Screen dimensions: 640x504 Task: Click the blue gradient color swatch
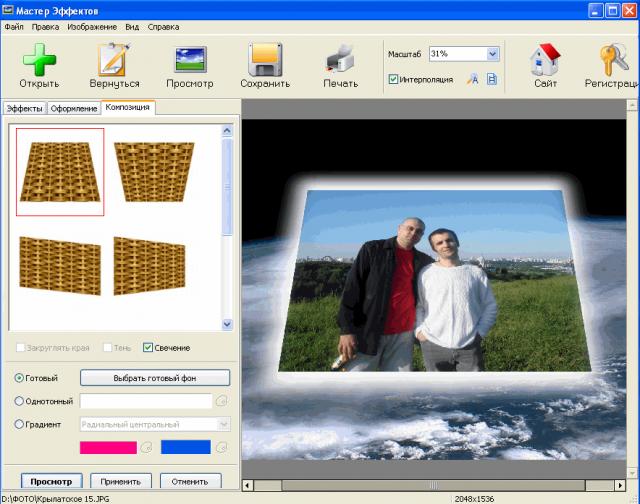click(186, 447)
